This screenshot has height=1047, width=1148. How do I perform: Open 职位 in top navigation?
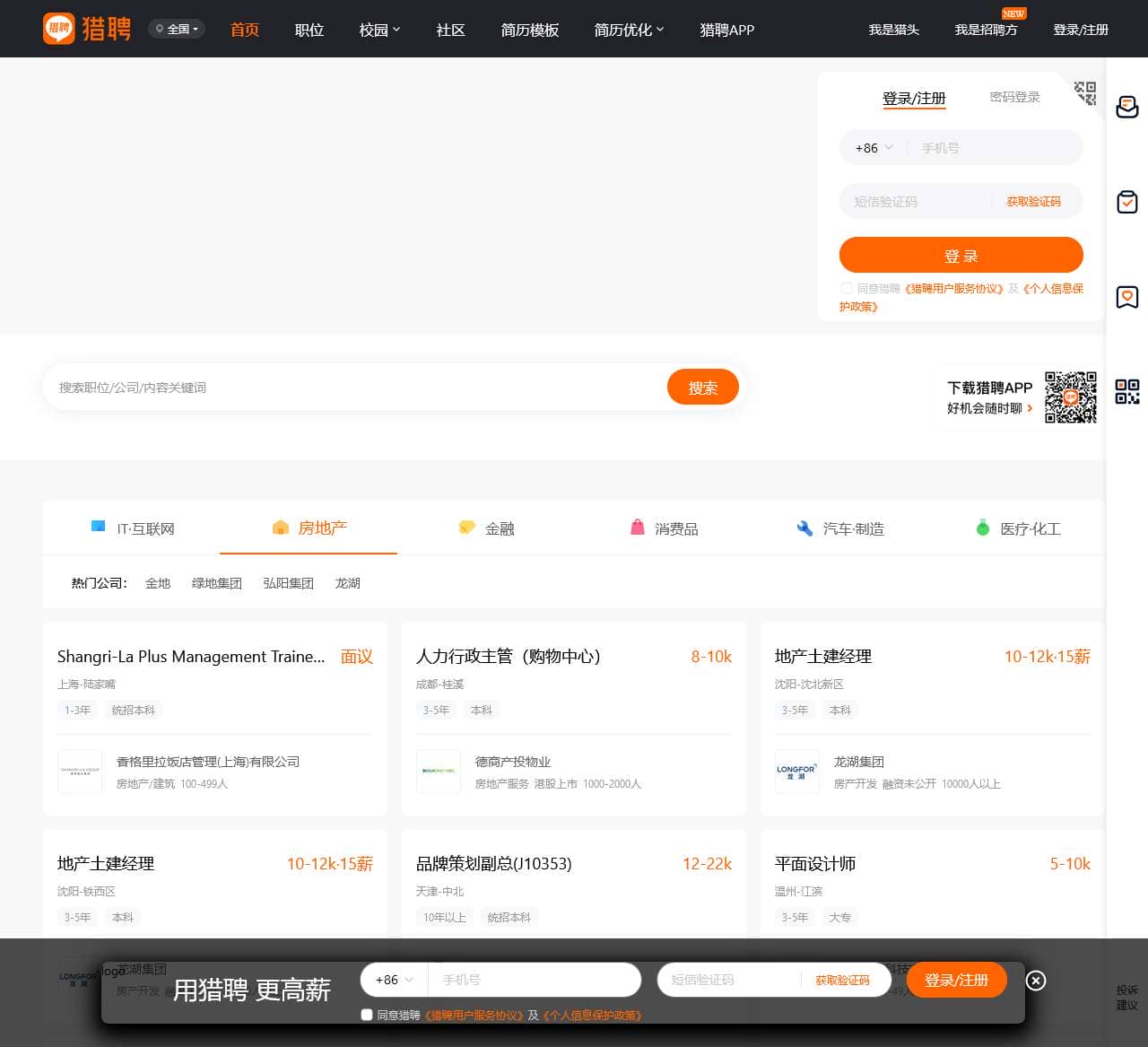309,30
